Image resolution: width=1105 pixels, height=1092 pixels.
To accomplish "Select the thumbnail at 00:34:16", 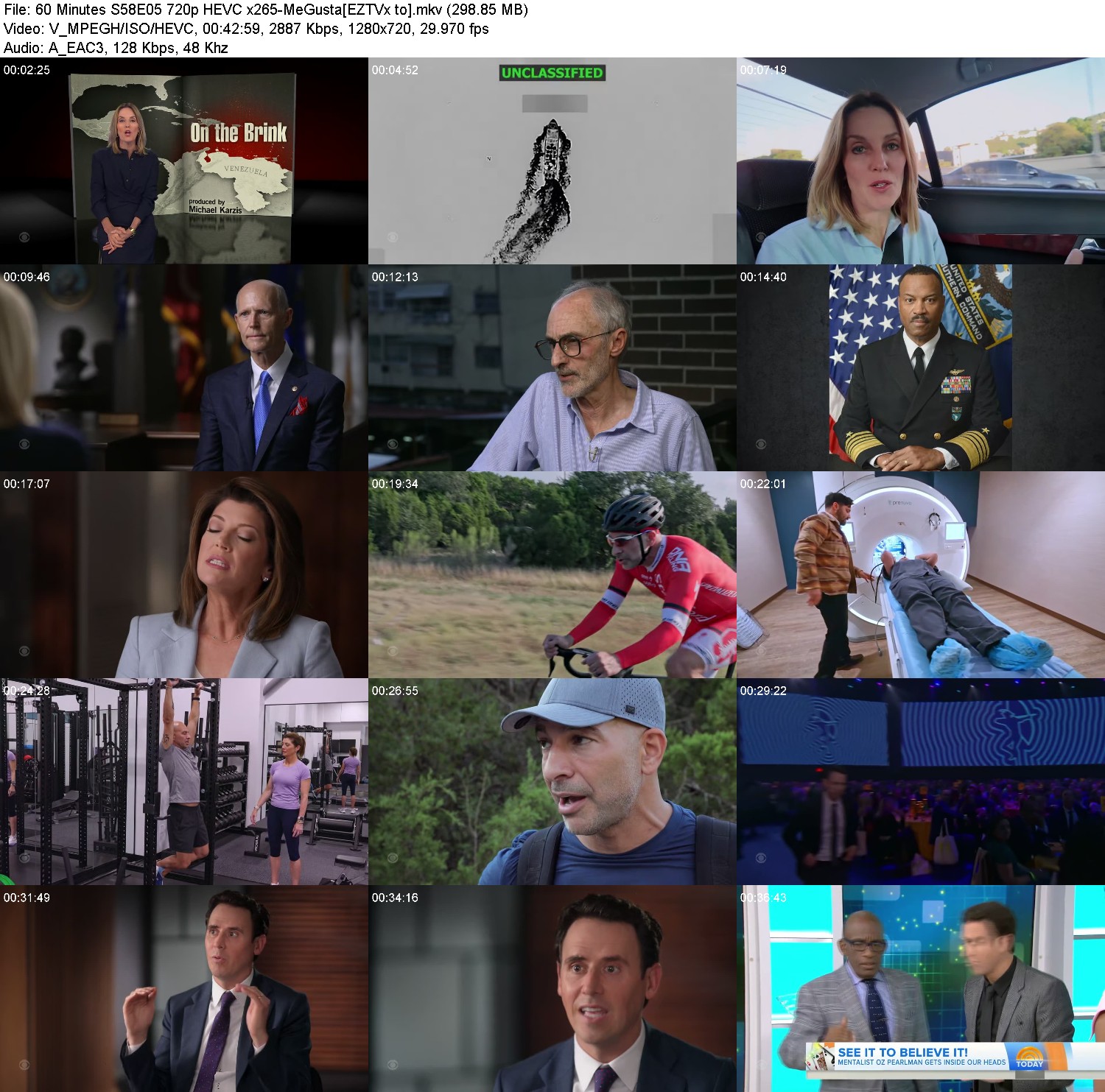I will pyautogui.click(x=552, y=988).
